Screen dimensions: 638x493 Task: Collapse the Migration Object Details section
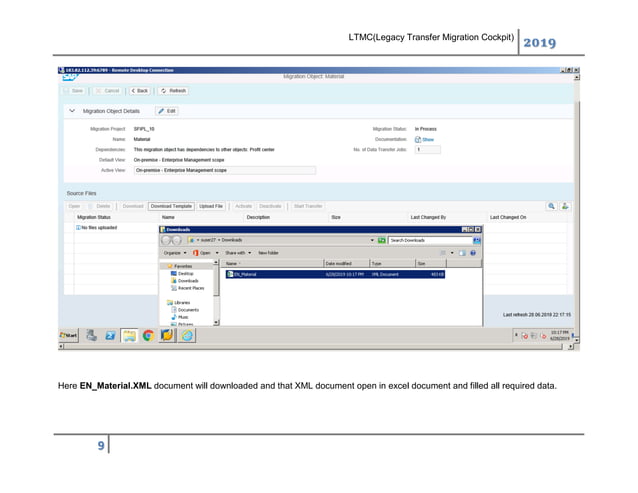pyautogui.click(x=72, y=111)
